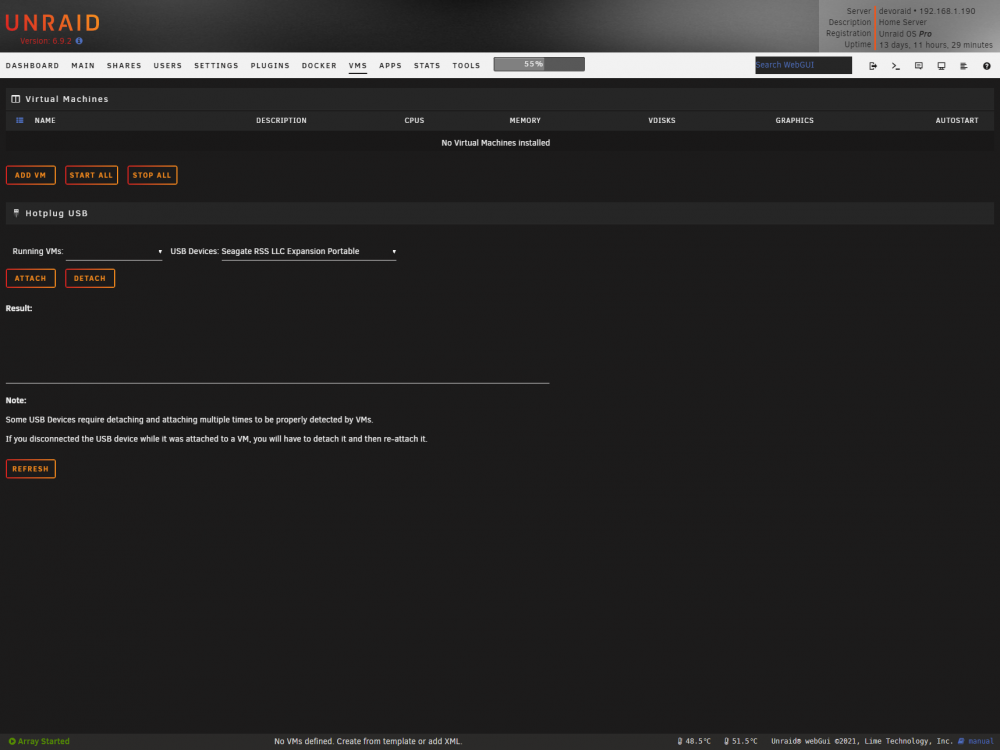Click the 'Unraid OS Pro' registration text
The image size is (1000, 750).
pos(905,34)
